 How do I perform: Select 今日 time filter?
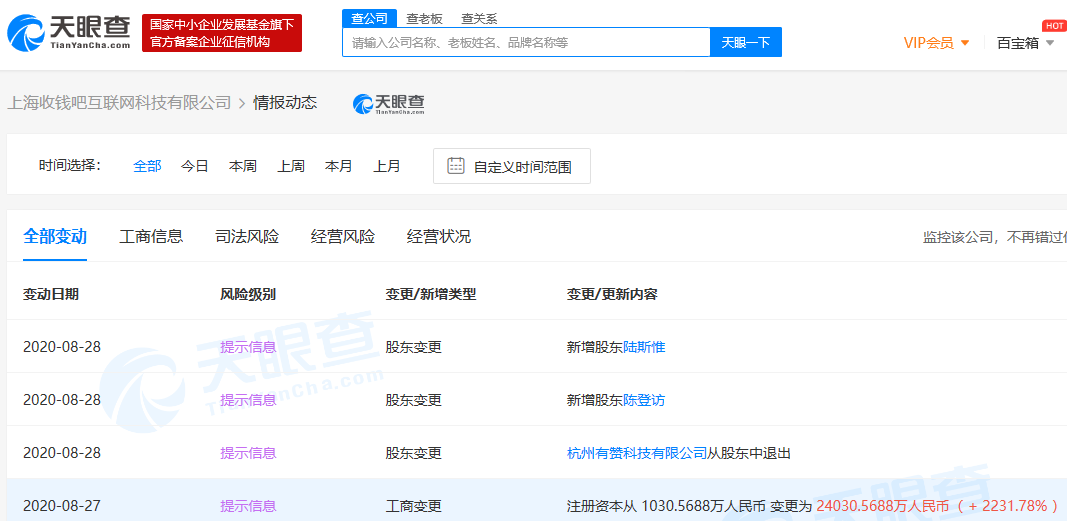point(195,166)
